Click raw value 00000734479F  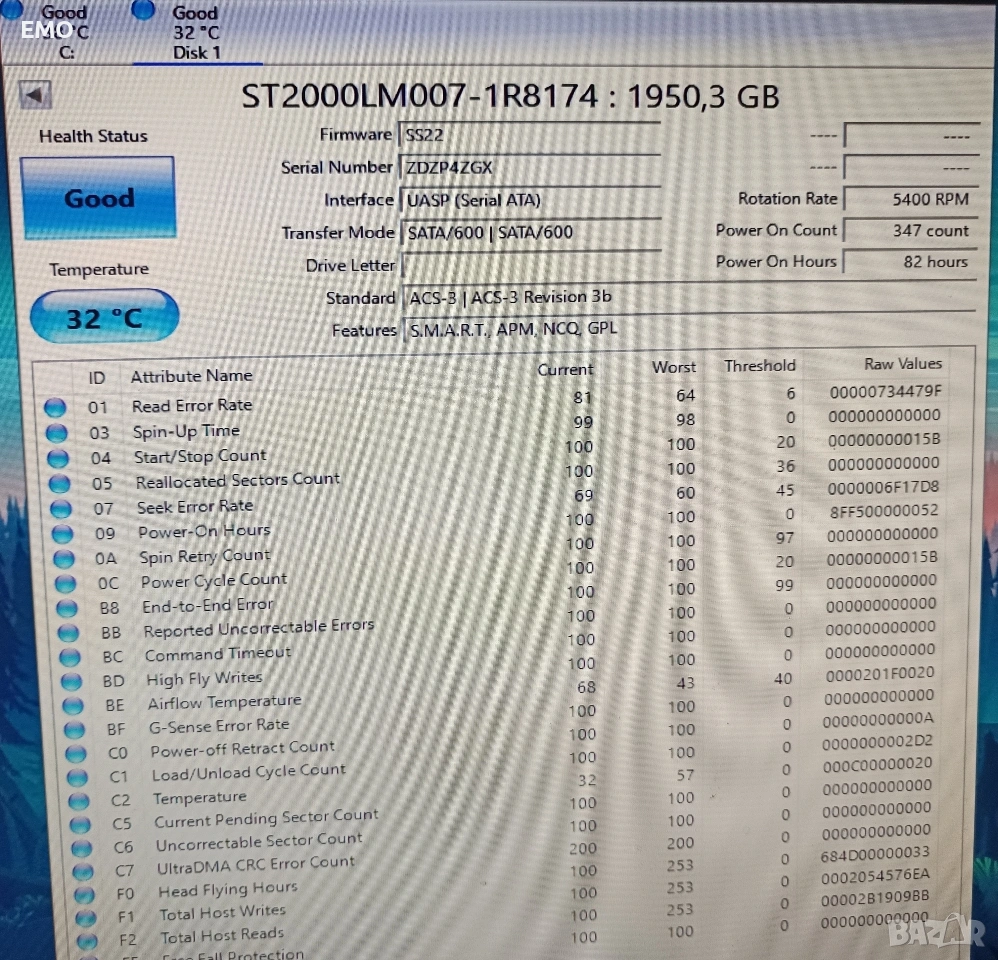coord(885,392)
